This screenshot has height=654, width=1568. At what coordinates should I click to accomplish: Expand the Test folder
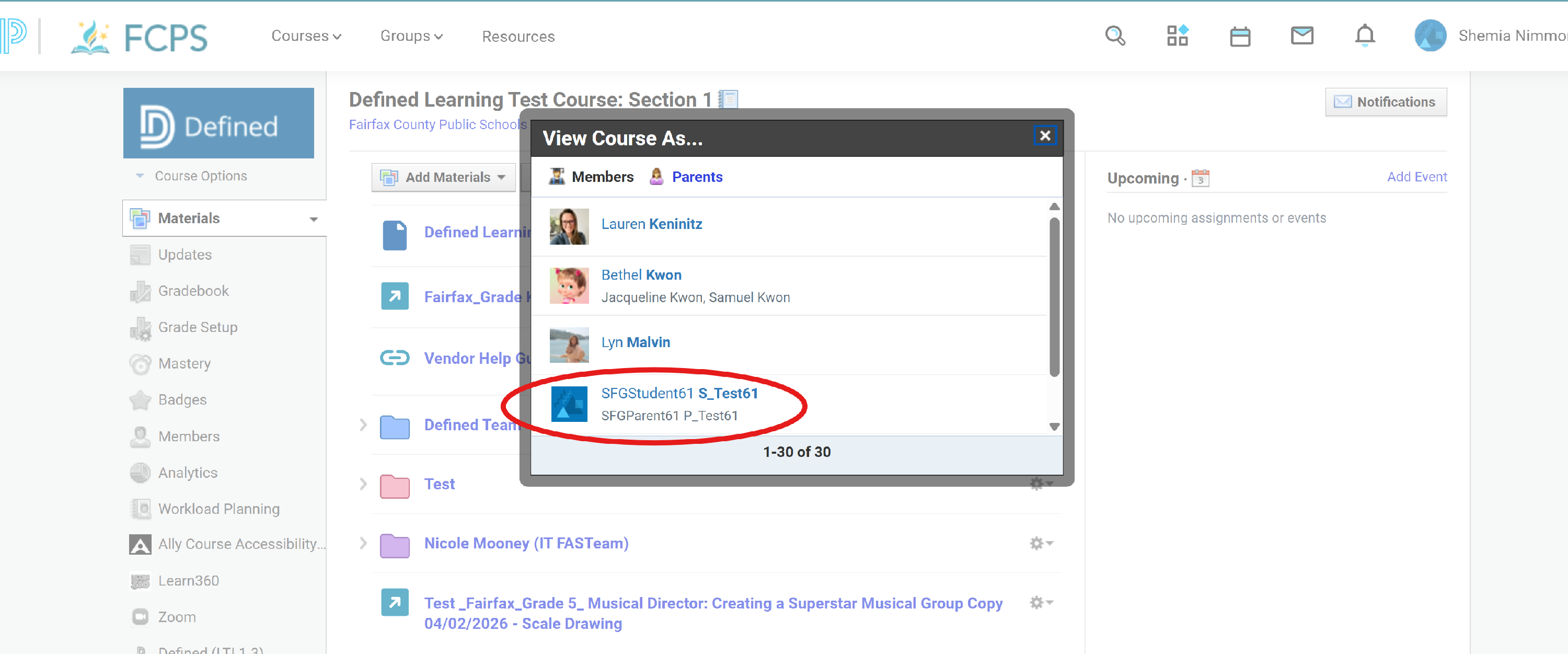pyautogui.click(x=363, y=484)
